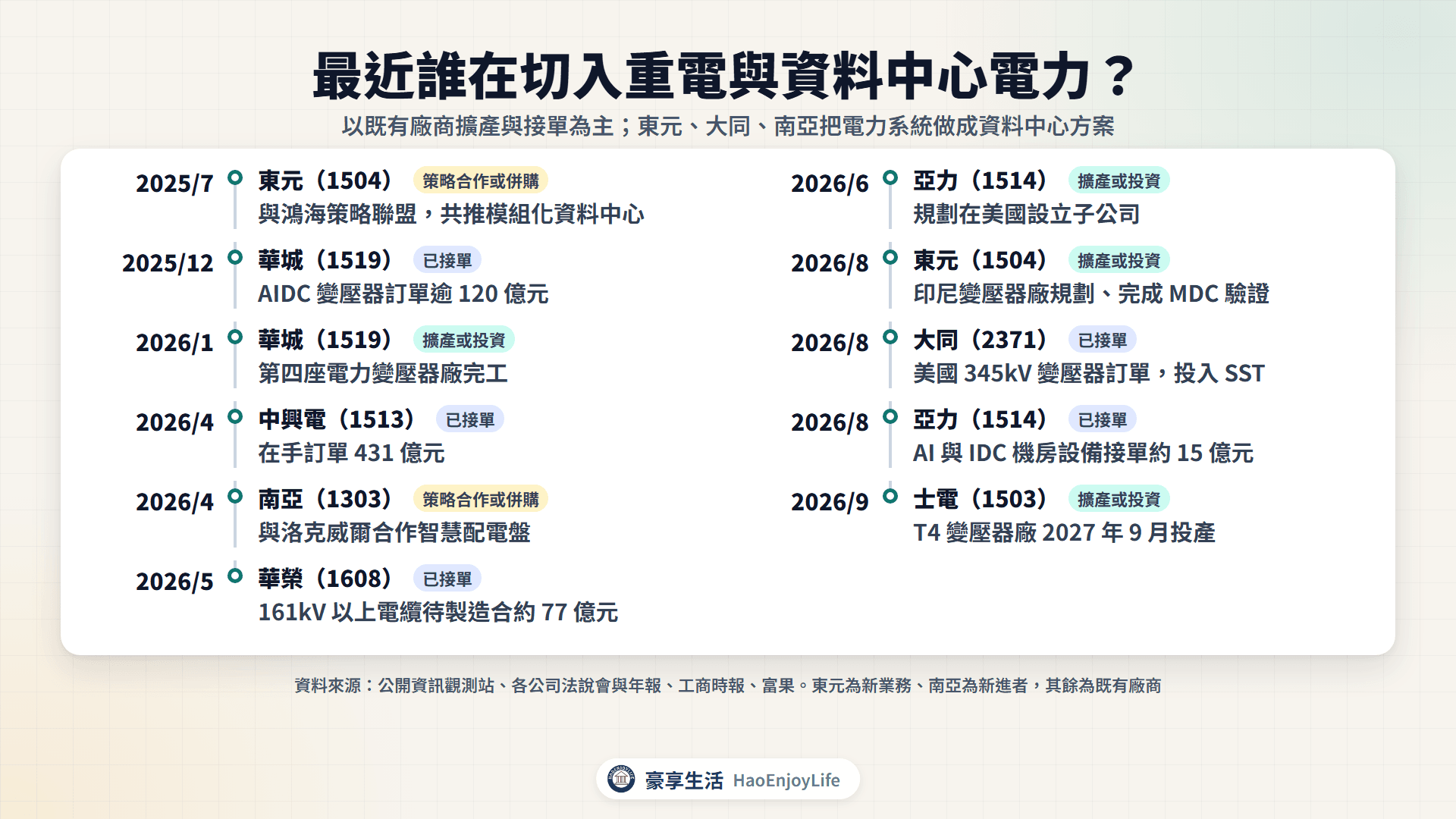Click the timeline dot beside 2026/6
1456x819 pixels.
tap(890, 177)
